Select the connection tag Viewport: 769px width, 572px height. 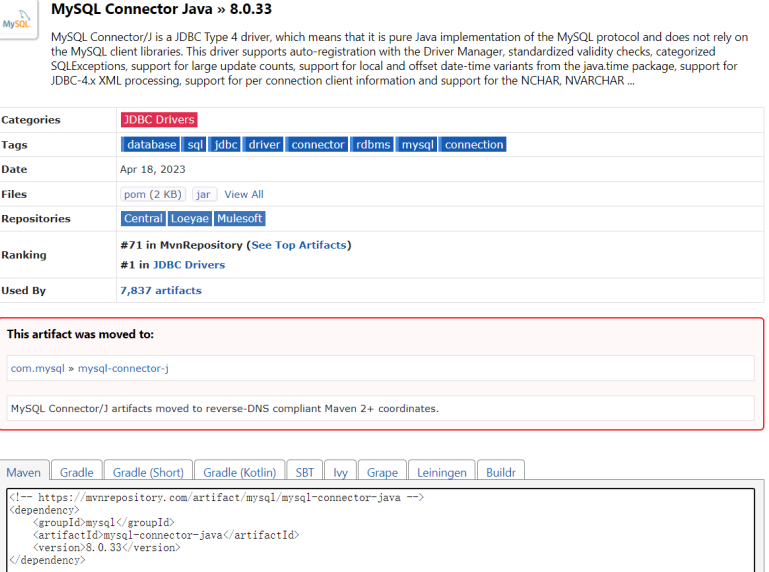pos(473,145)
